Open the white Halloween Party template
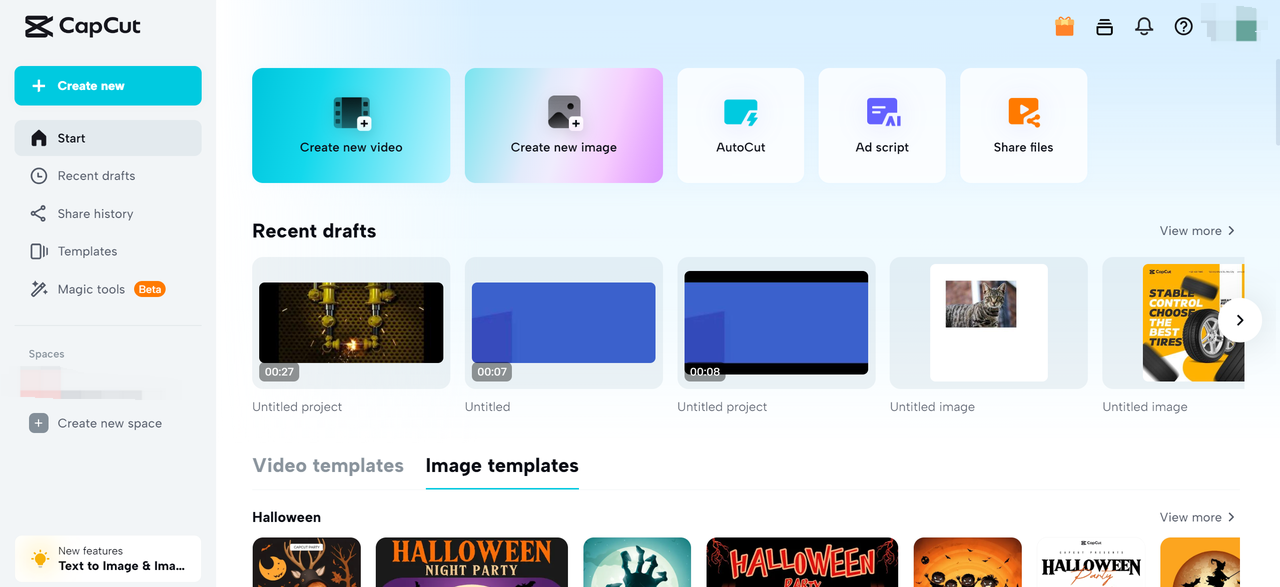Viewport: 1280px width, 587px height. tap(1091, 562)
